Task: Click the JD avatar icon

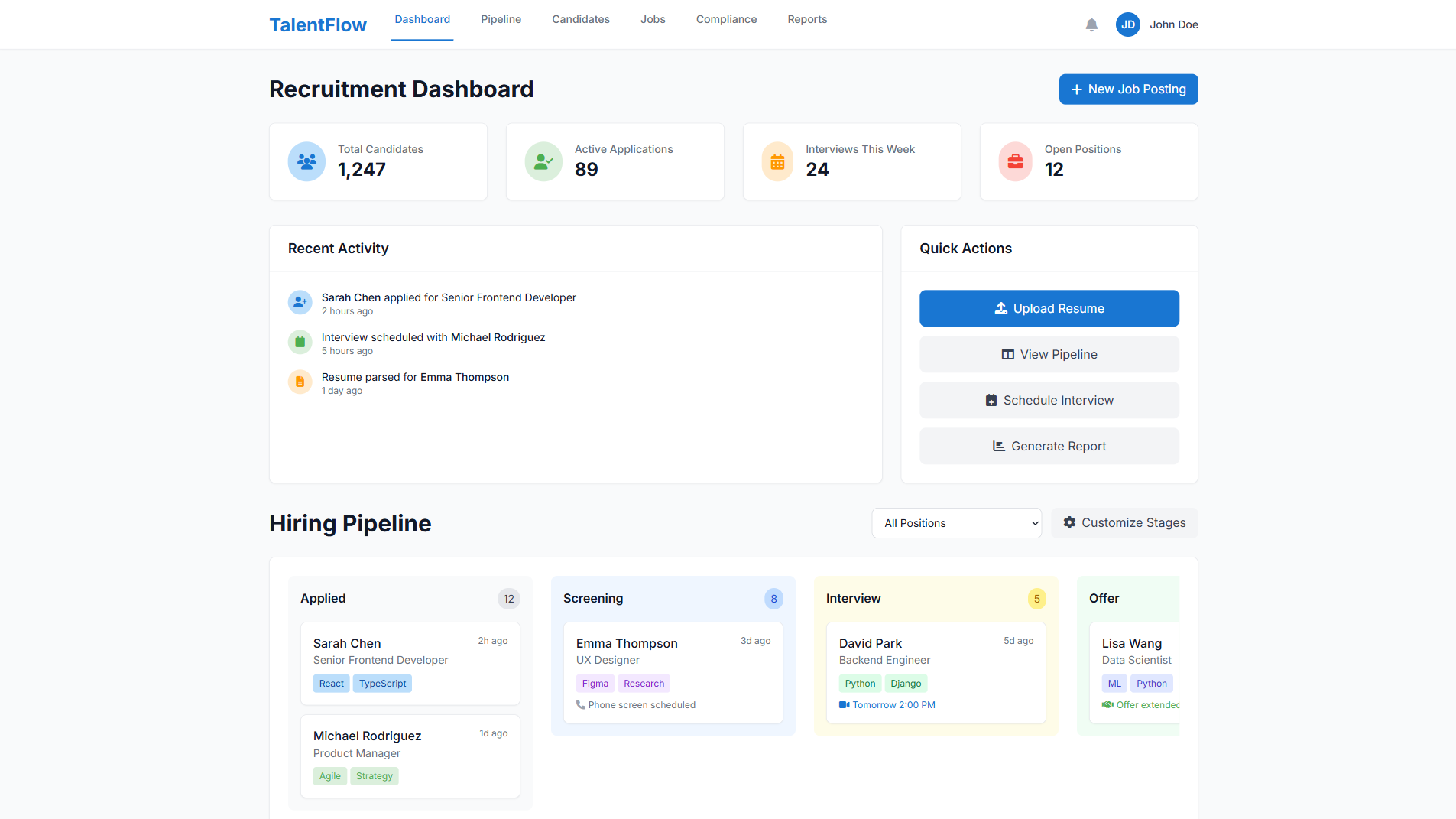Action: 1127,24
